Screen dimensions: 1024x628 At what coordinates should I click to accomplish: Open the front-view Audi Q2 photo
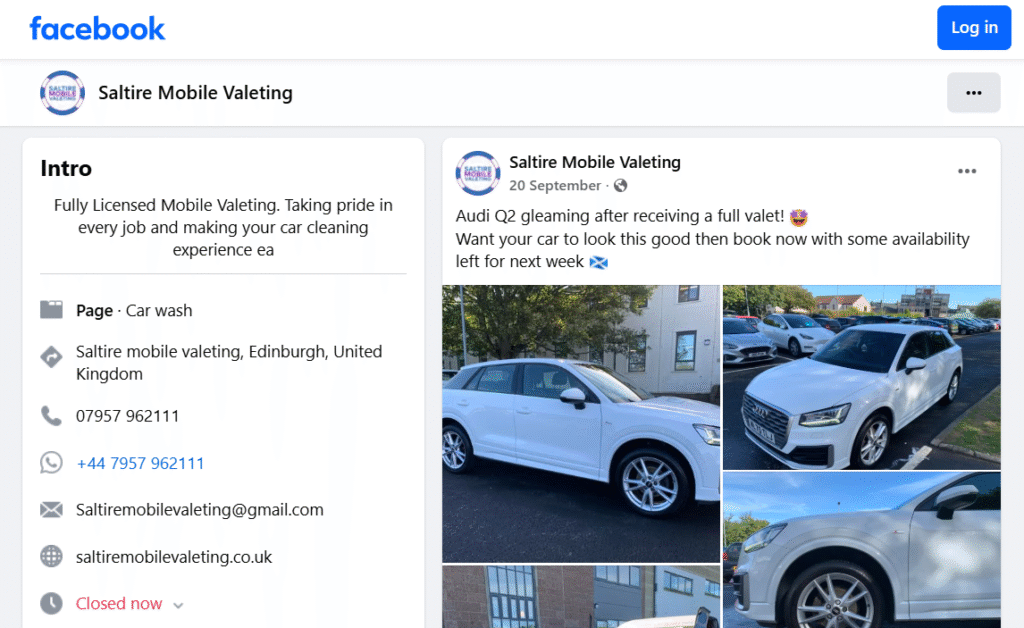(861, 377)
